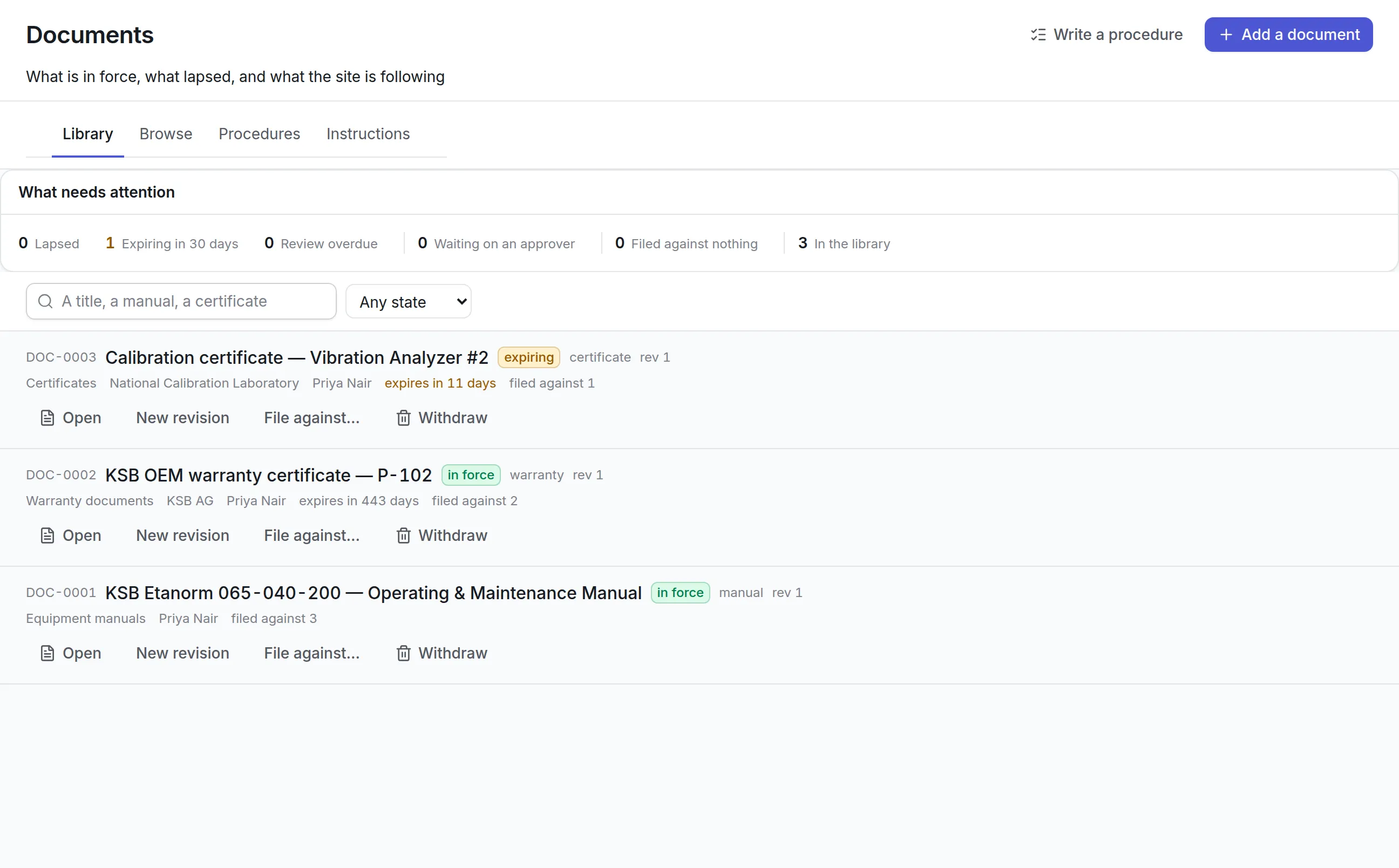Click the expiring status badge
This screenshot has width=1399, height=868.
tap(528, 357)
